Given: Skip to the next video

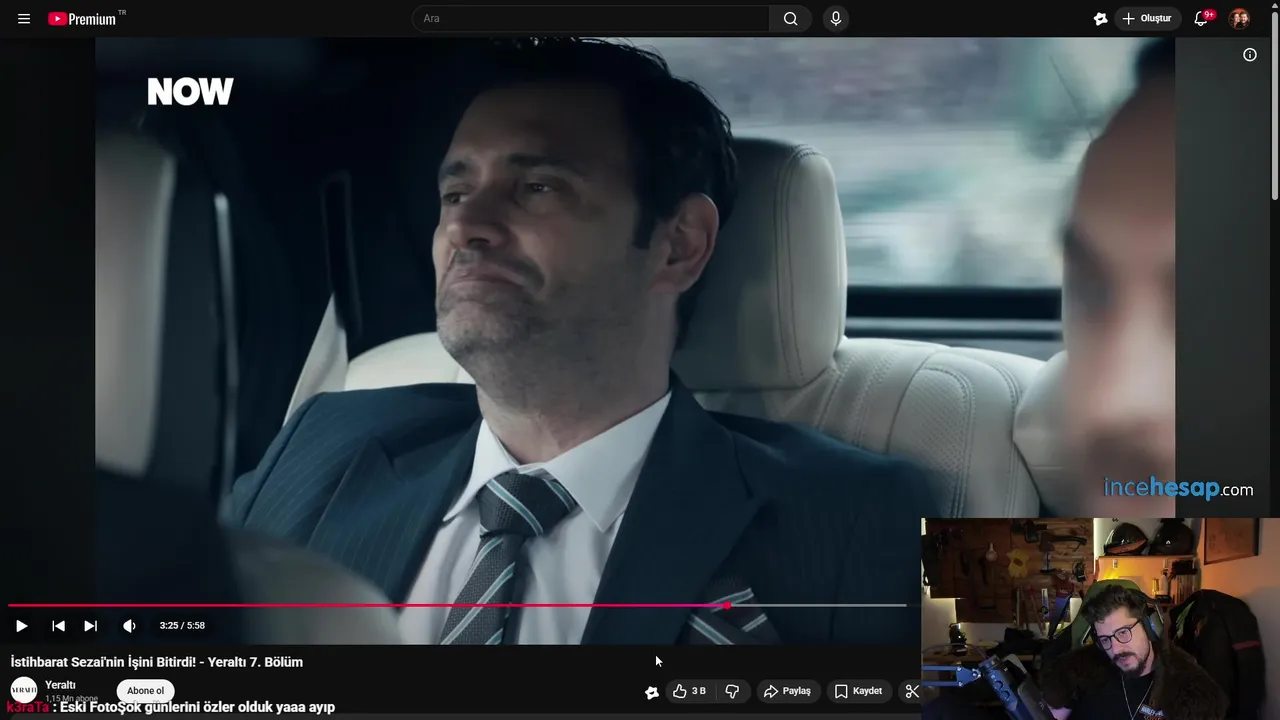Looking at the screenshot, I should [90, 626].
